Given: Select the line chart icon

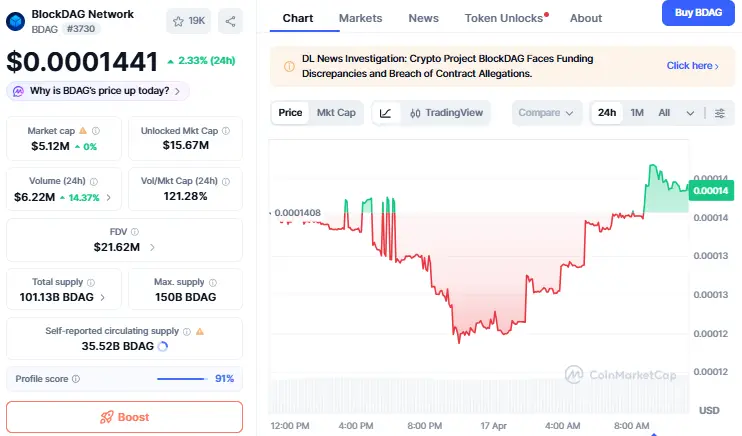Looking at the screenshot, I should (386, 113).
